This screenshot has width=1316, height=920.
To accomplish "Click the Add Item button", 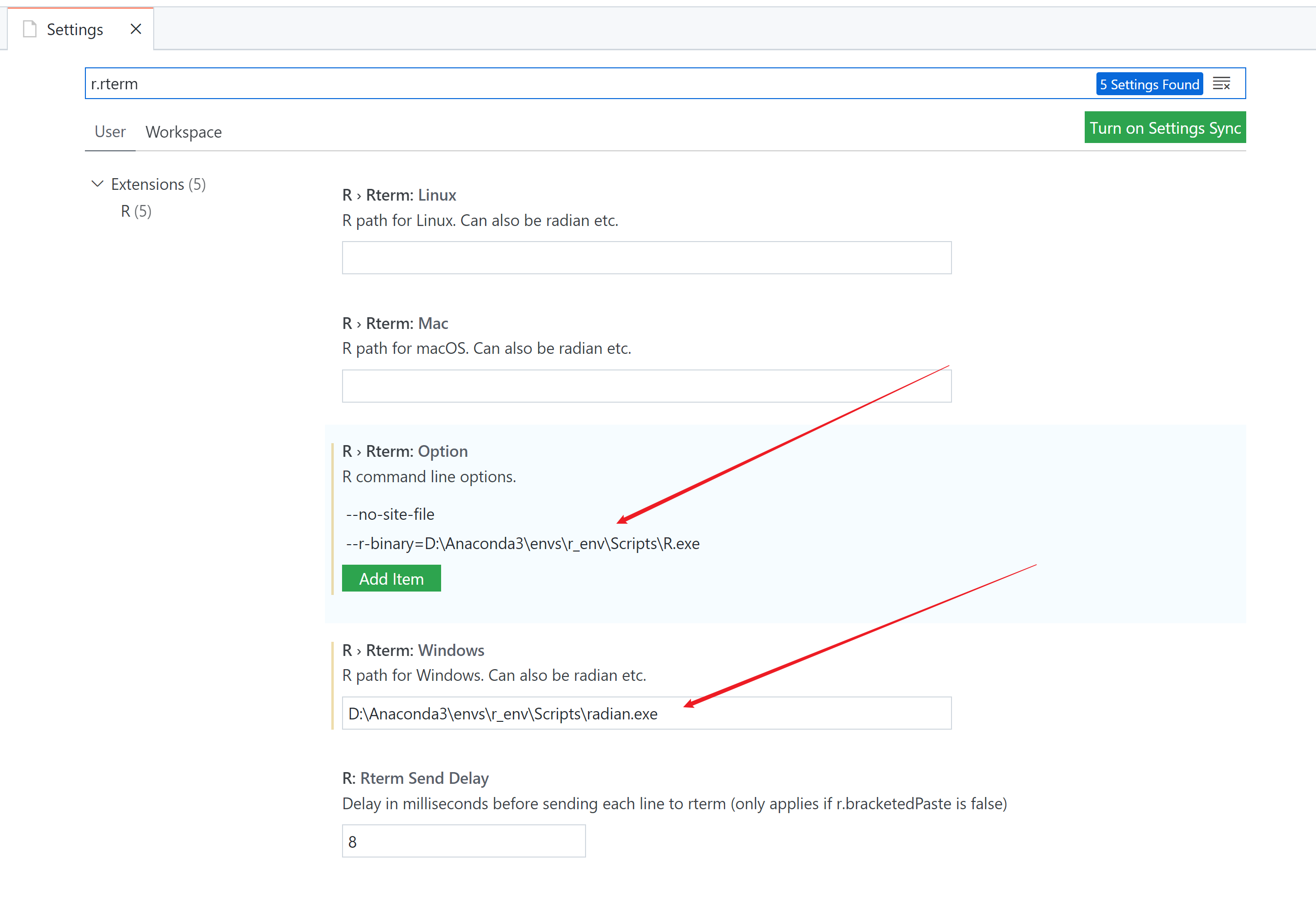I will pyautogui.click(x=391, y=578).
